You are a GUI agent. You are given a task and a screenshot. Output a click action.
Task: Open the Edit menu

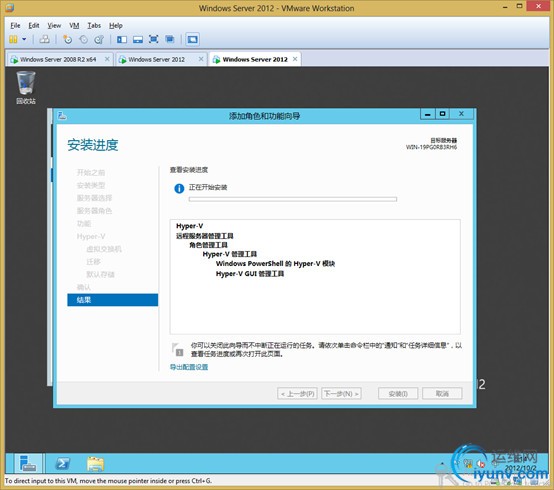point(34,25)
